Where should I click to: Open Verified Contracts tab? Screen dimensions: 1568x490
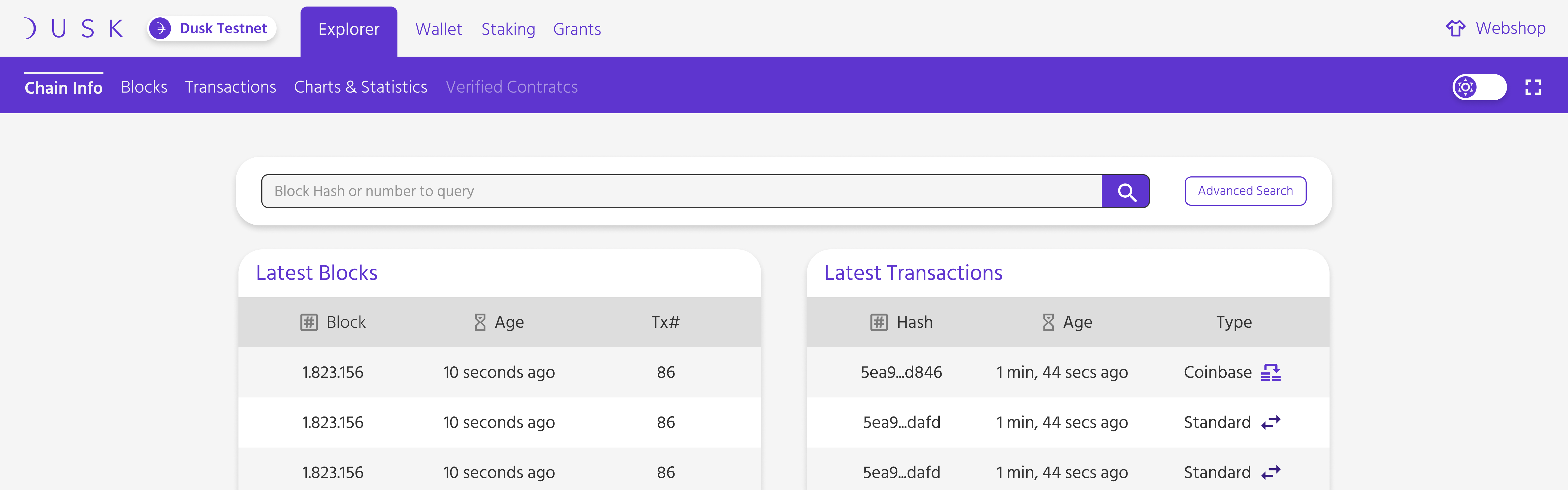point(512,87)
